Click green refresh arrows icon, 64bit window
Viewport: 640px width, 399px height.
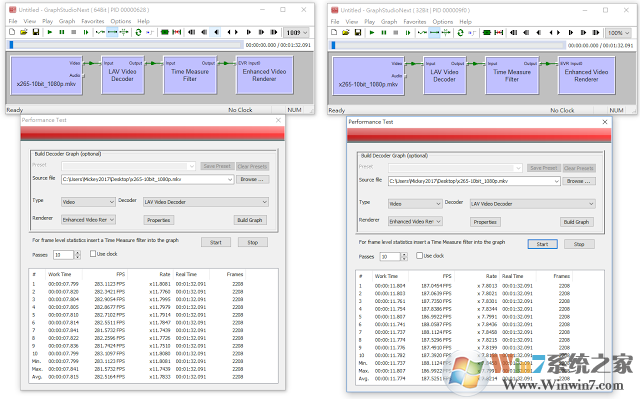[138, 32]
